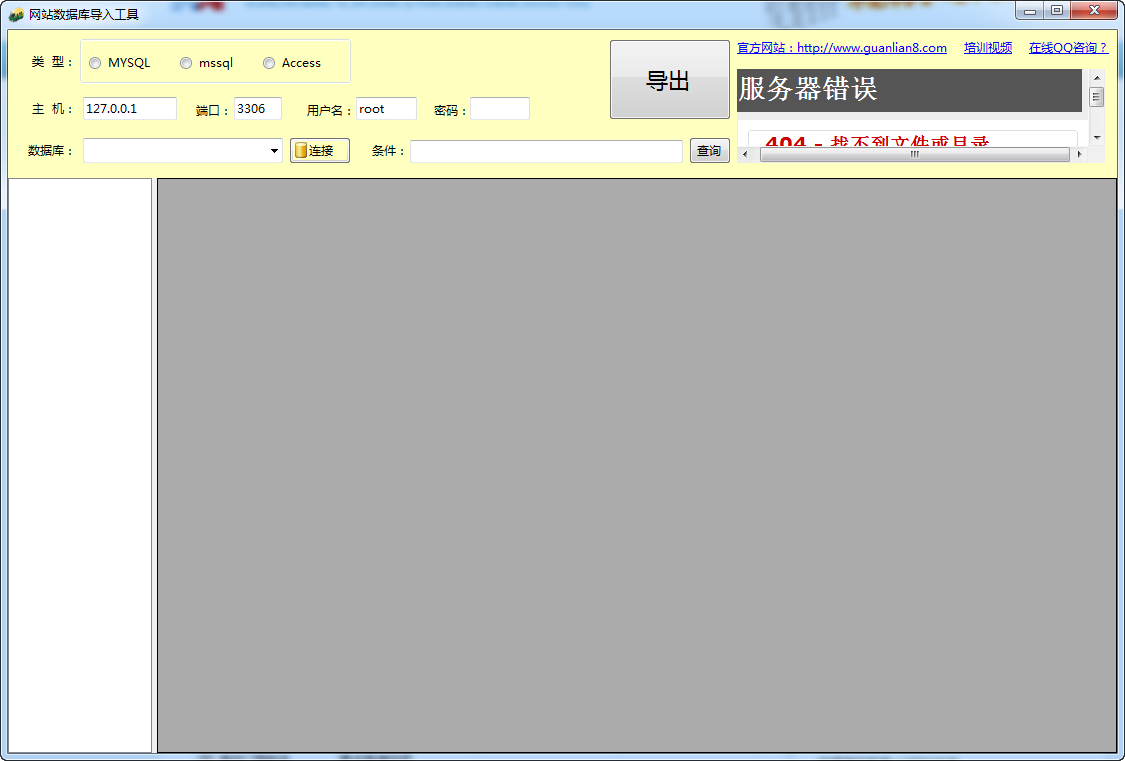Click the horizontal scroll right arrow
Image resolution: width=1125 pixels, height=761 pixels.
tap(1079, 154)
